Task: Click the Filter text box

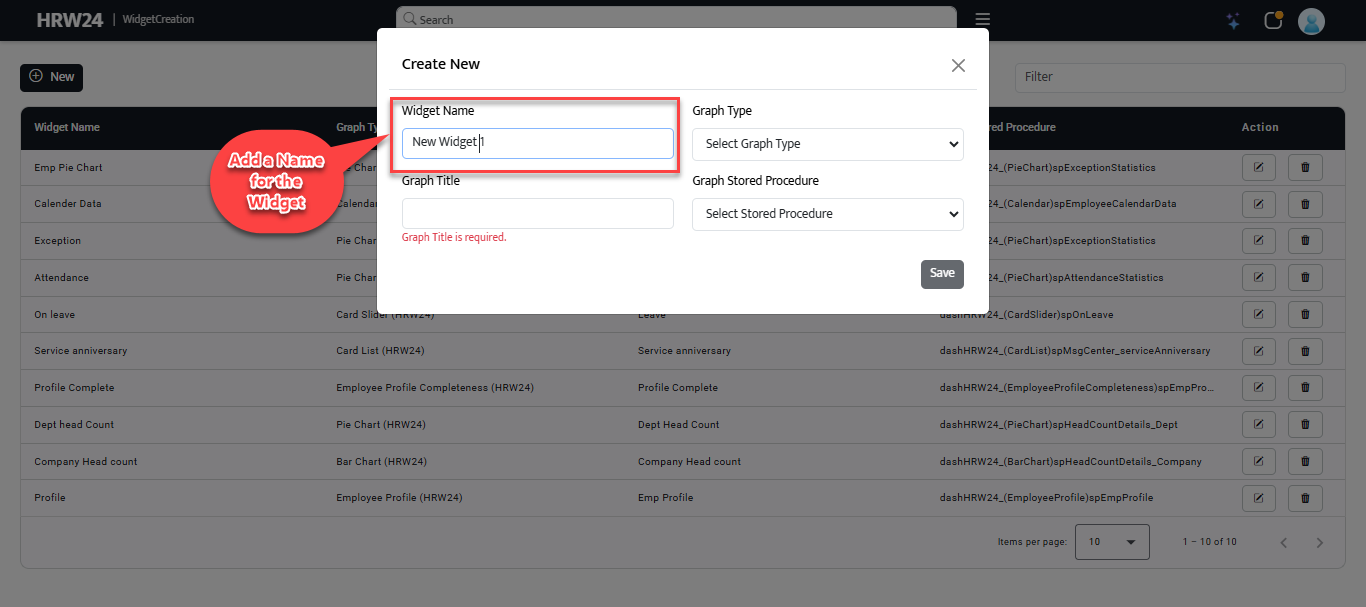Action: 1180,77
